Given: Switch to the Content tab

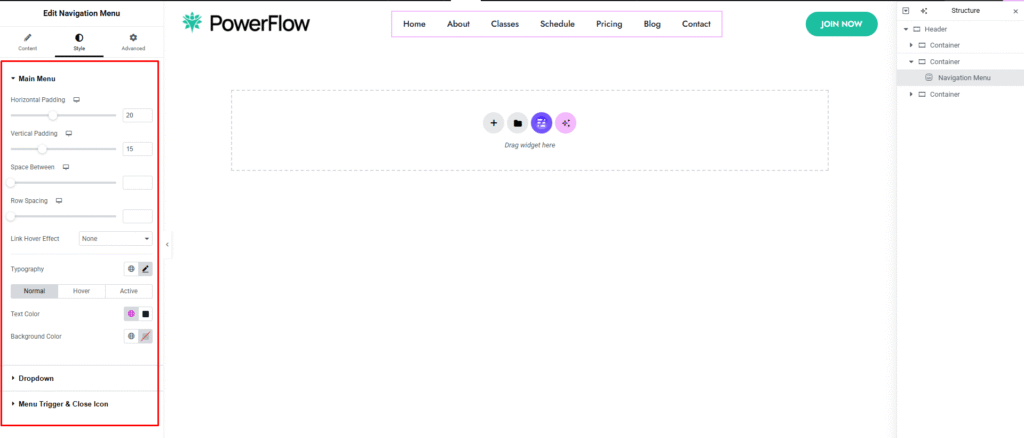Looking at the screenshot, I should pyautogui.click(x=26, y=41).
